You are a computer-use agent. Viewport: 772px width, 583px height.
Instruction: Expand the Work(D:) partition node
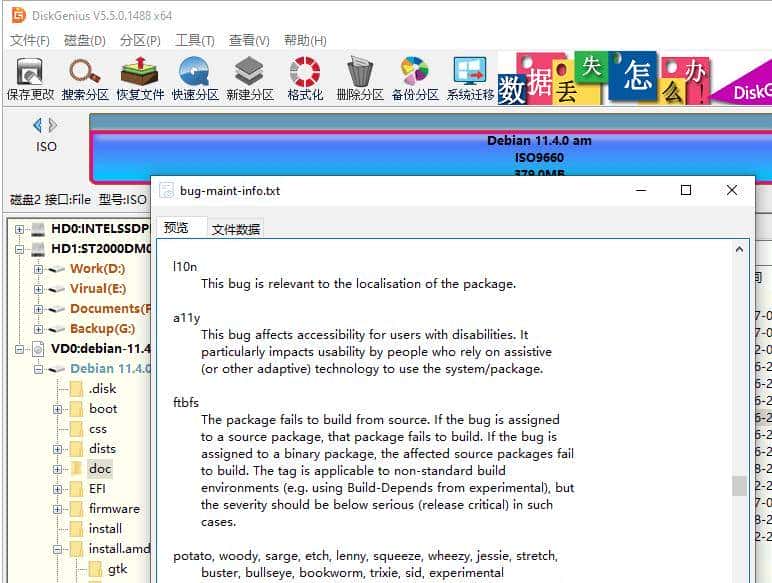pyautogui.click(x=38, y=269)
